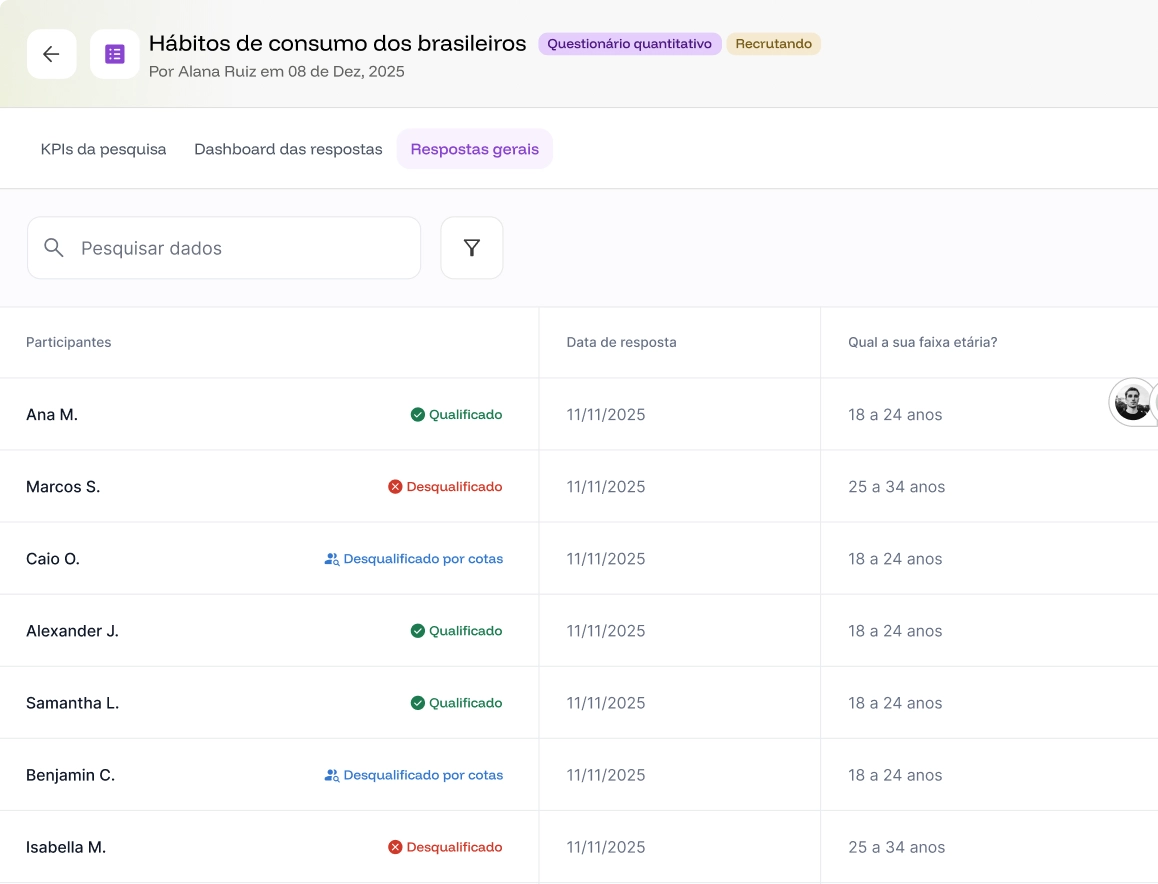Click Qual a sua faixa etária header
Screen dimensions: 1158x884
point(922,342)
